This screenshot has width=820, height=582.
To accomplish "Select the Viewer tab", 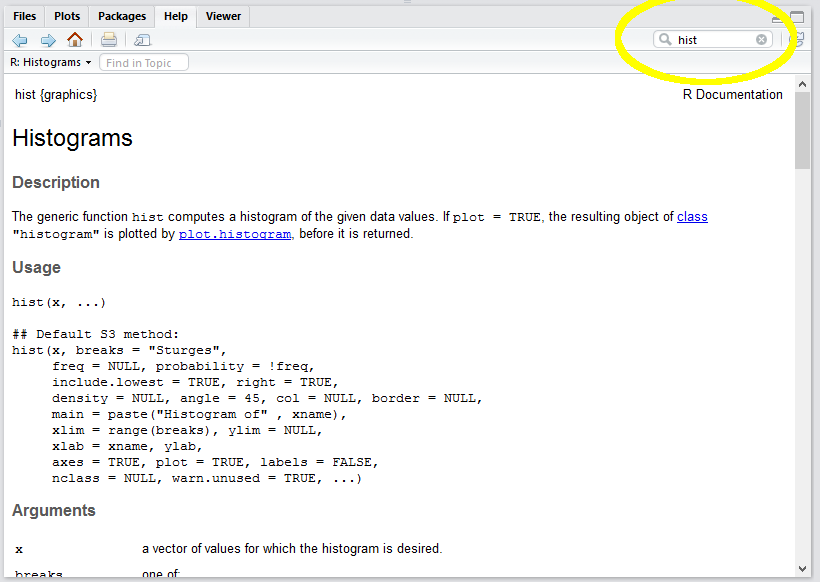I will tap(223, 16).
